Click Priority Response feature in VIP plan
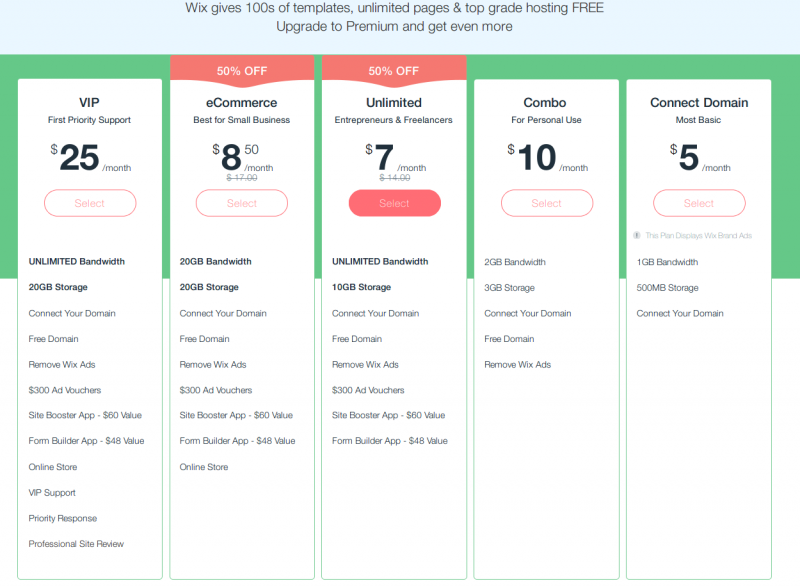The width and height of the screenshot is (800, 586). [63, 518]
